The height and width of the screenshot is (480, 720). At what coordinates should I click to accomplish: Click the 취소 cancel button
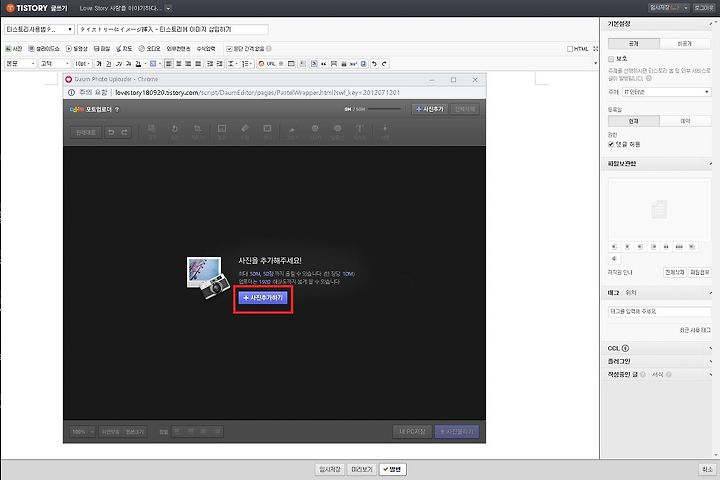pyautogui.click(x=707, y=469)
